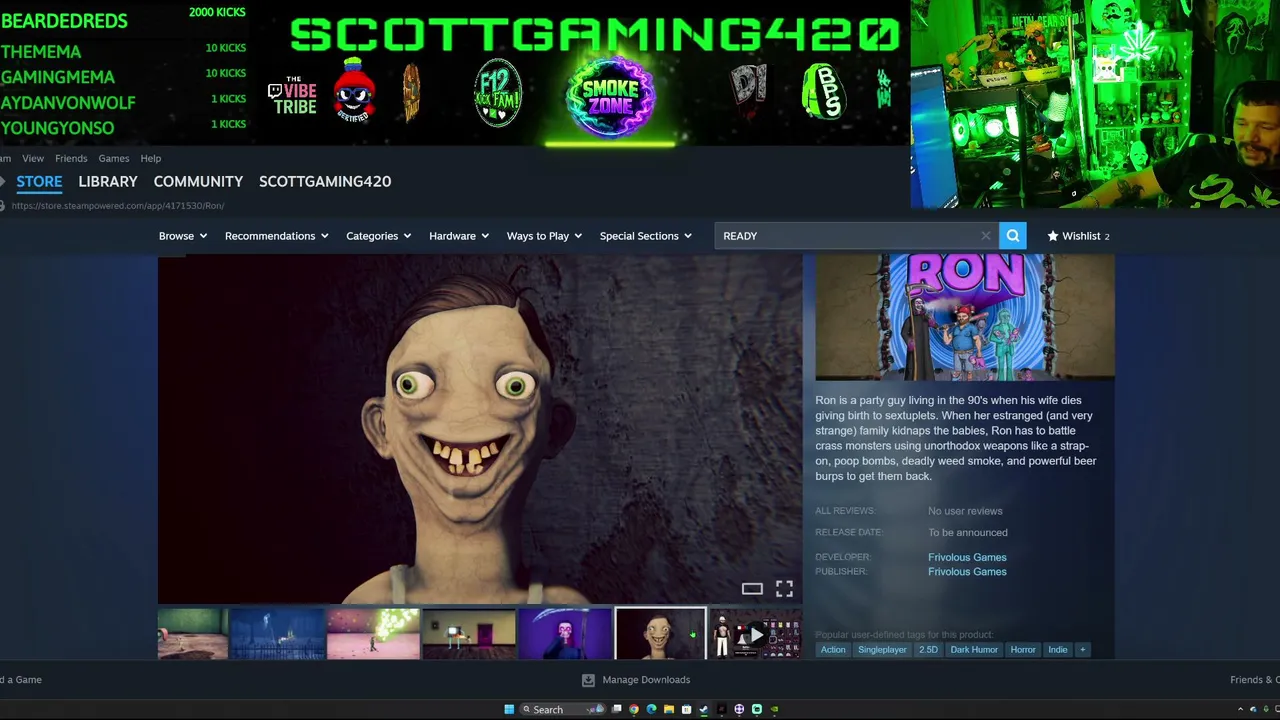Click the green BPS badge
The width and height of the screenshot is (1280, 720).
824,92
